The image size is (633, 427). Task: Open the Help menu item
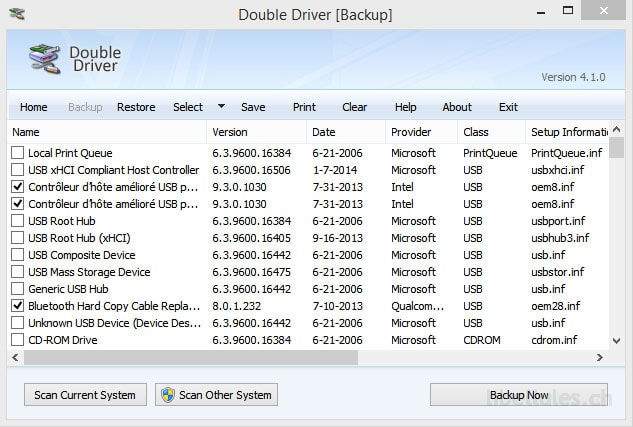pyautogui.click(x=405, y=107)
